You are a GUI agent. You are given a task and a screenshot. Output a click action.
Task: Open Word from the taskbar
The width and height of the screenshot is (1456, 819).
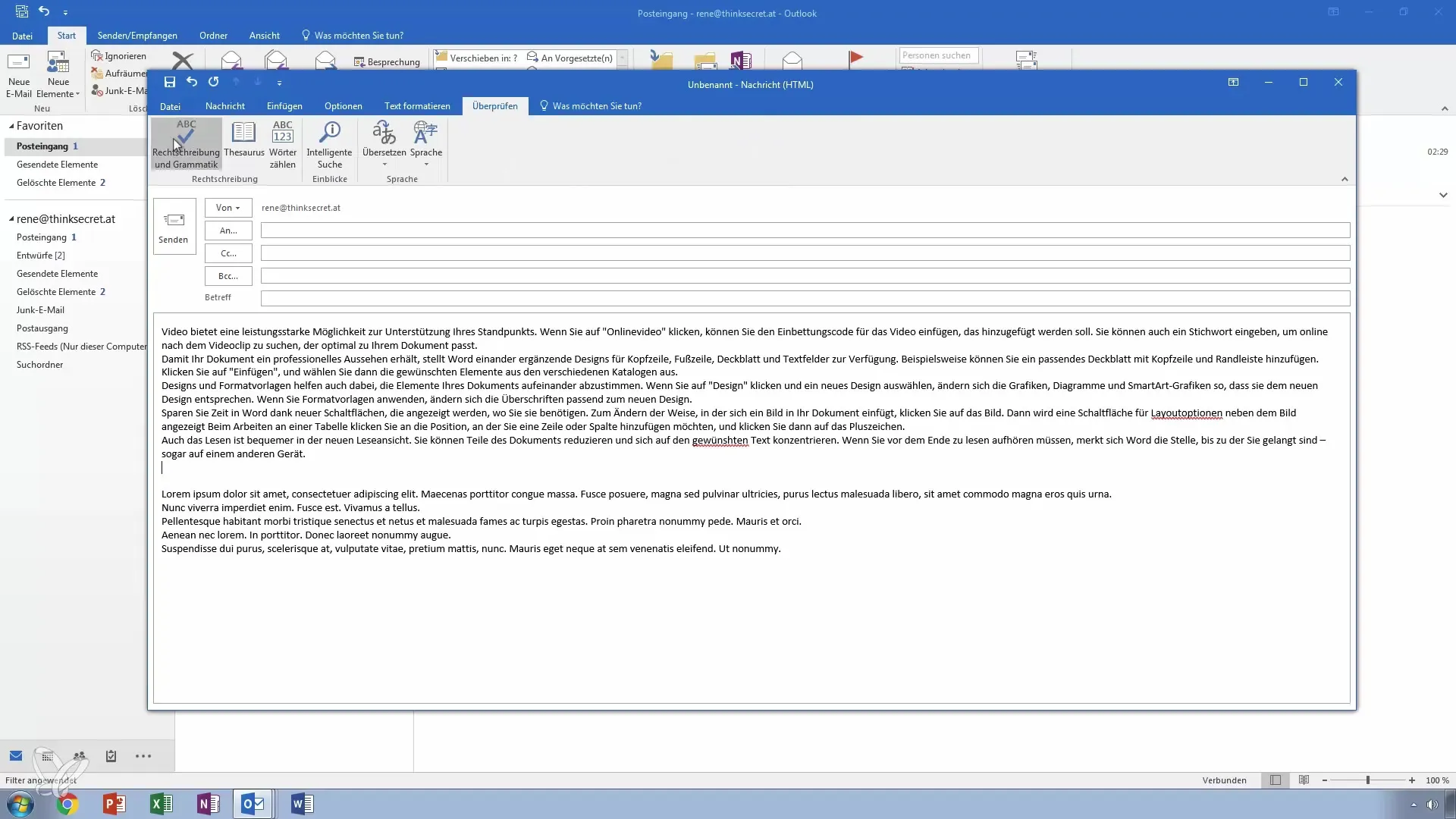click(x=301, y=804)
